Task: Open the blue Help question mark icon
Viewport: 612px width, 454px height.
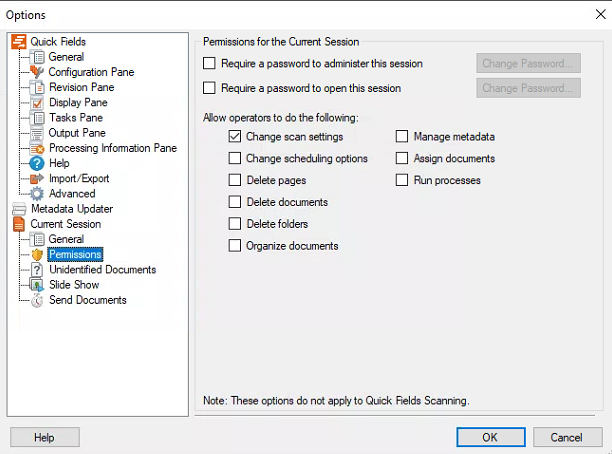Action: [x=37, y=163]
